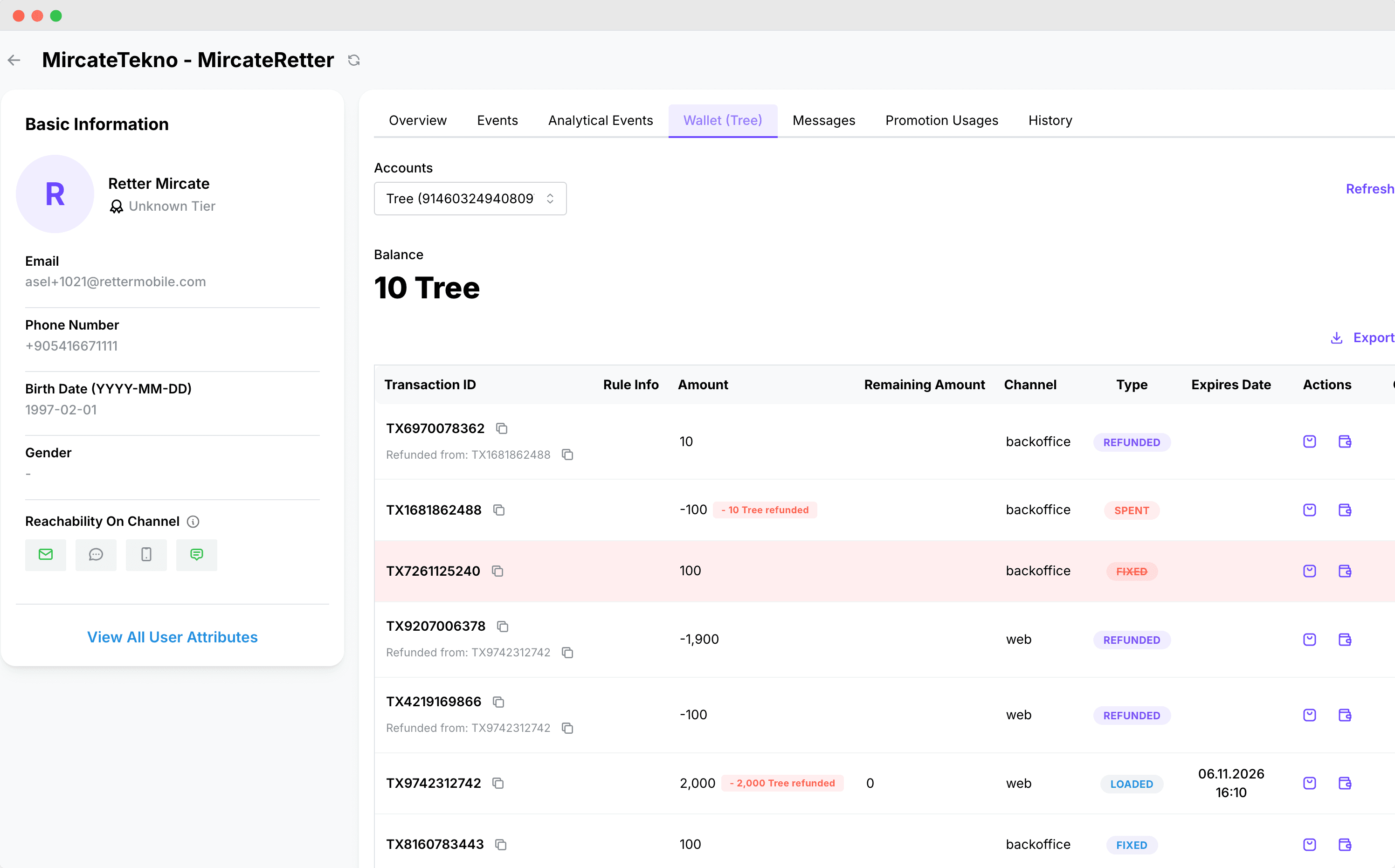The image size is (1395, 868).
Task: Click first action icon in TX9742312742 row
Action: coord(1309,783)
